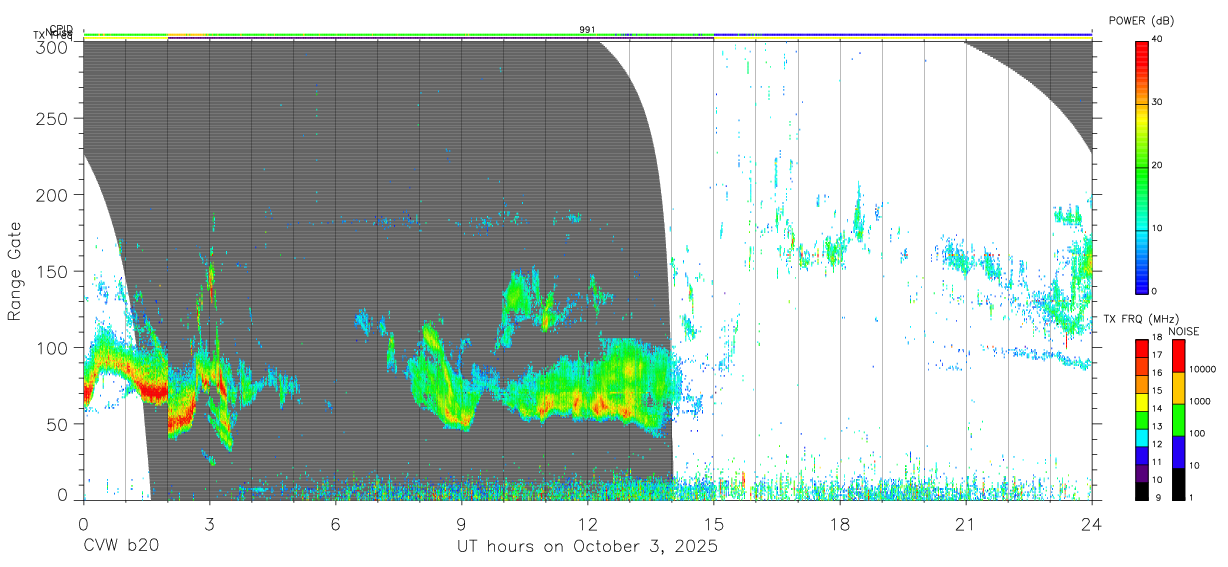
Task: Click the 100 label on NOISE legend
Action: [1198, 433]
